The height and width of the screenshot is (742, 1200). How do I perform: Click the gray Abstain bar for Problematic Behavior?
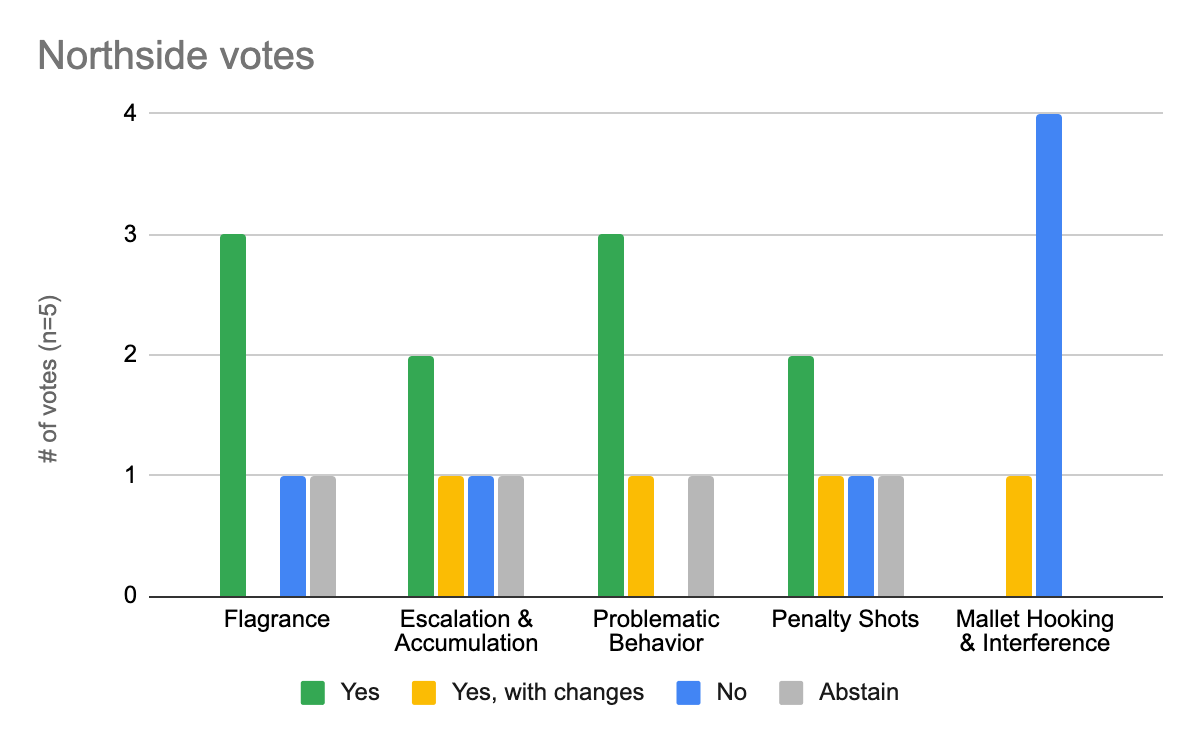click(x=701, y=536)
